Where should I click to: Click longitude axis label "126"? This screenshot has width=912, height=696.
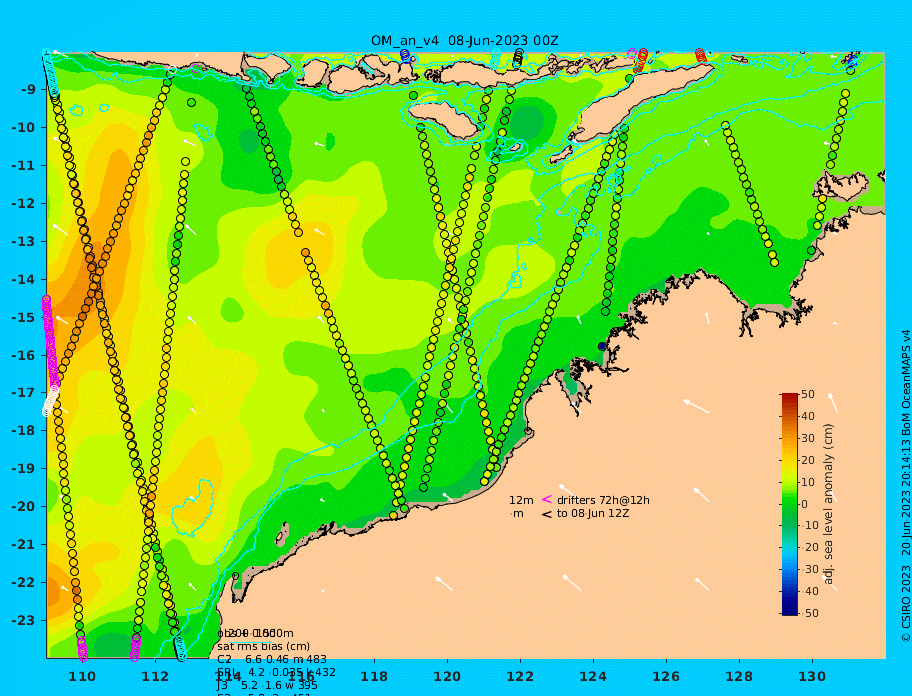pos(666,676)
